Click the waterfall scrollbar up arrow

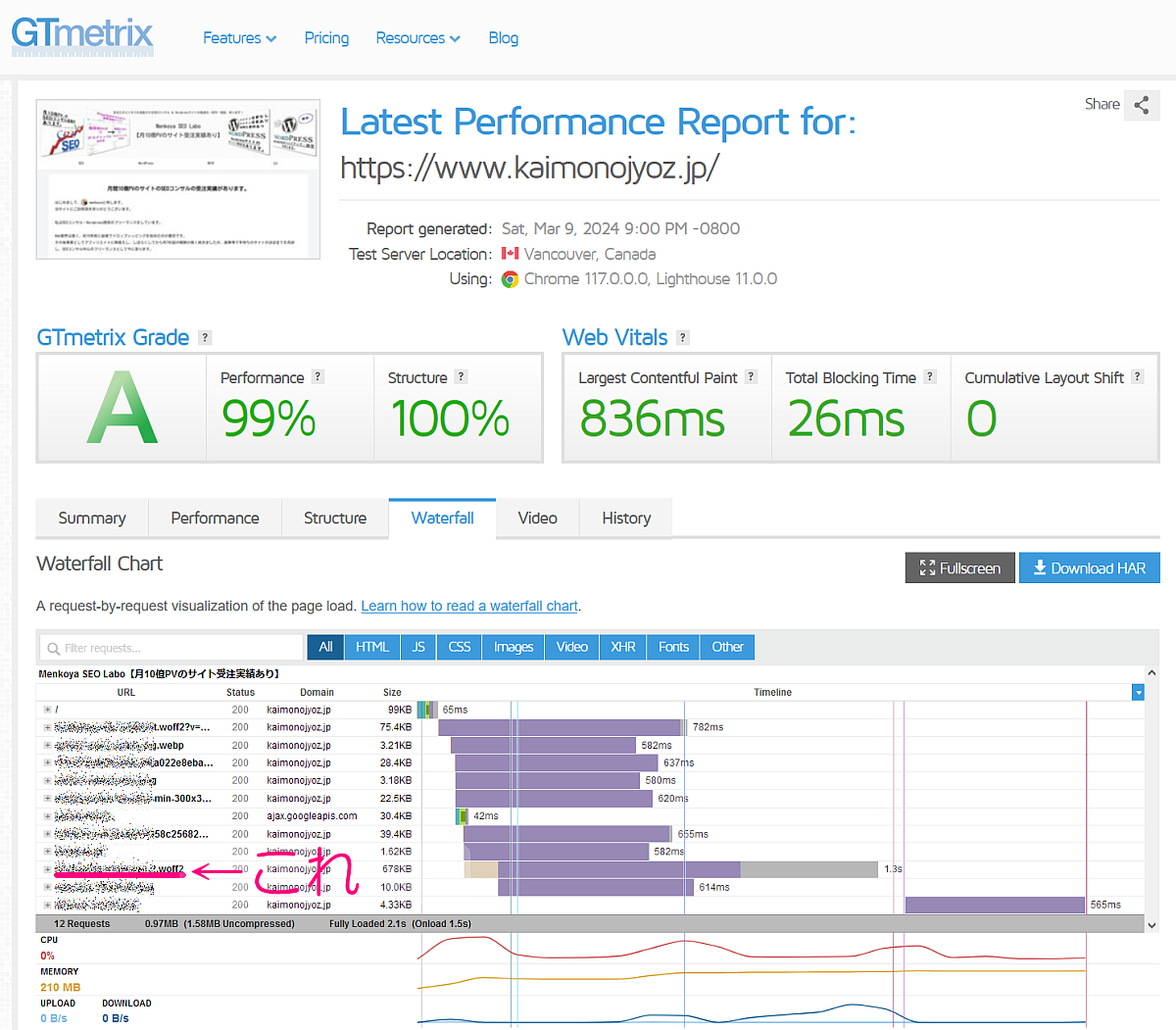(x=1151, y=673)
